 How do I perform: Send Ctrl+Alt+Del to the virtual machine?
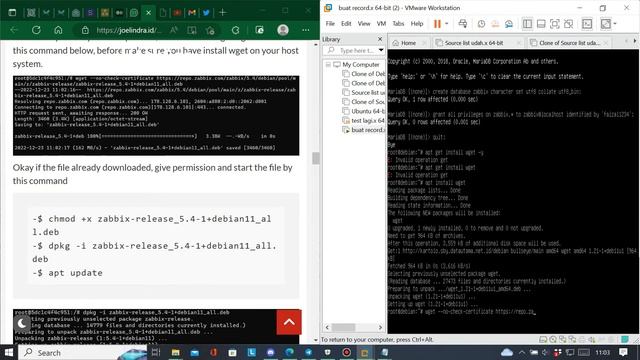click(x=462, y=24)
